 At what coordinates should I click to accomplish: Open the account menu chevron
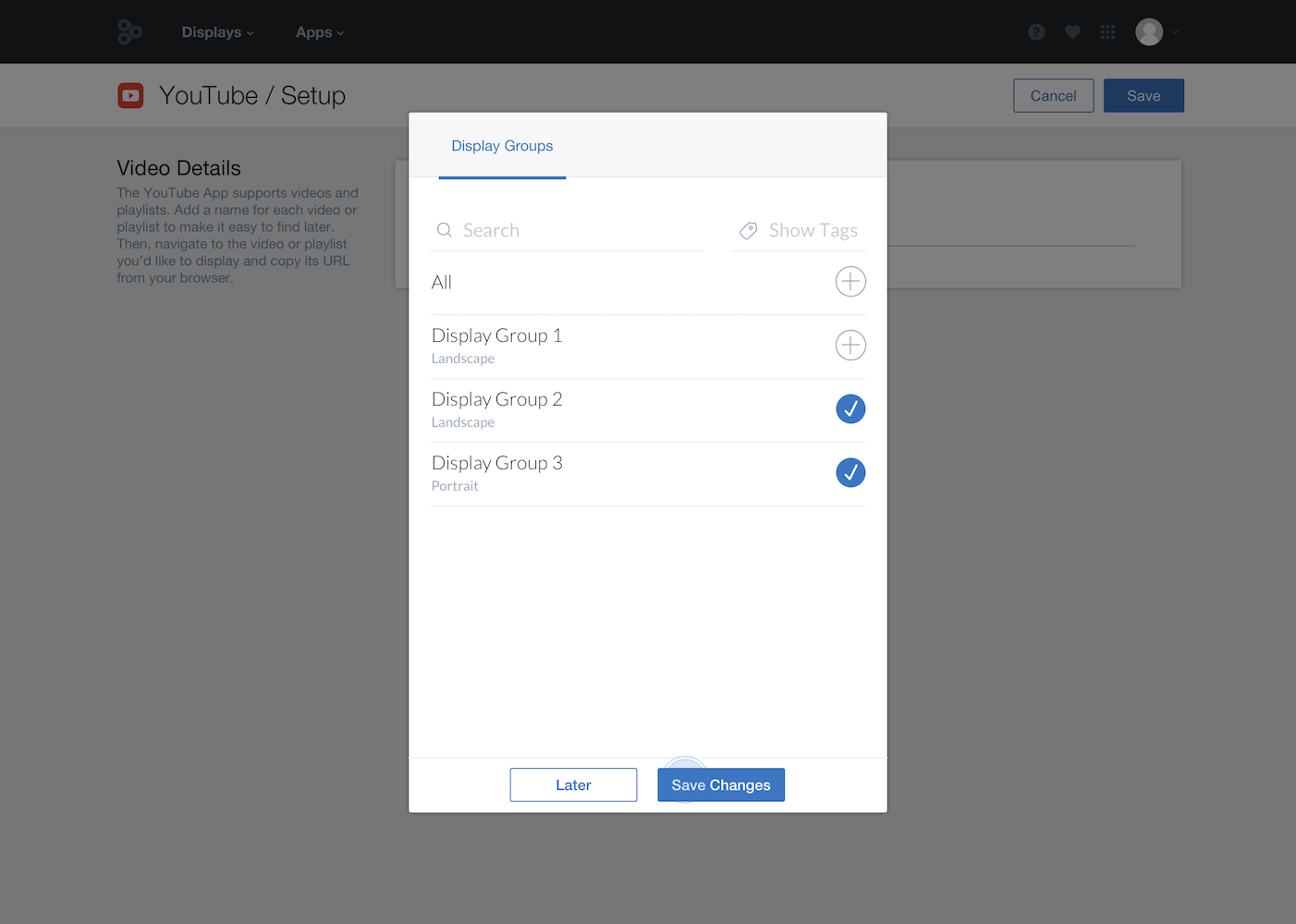tap(1176, 32)
